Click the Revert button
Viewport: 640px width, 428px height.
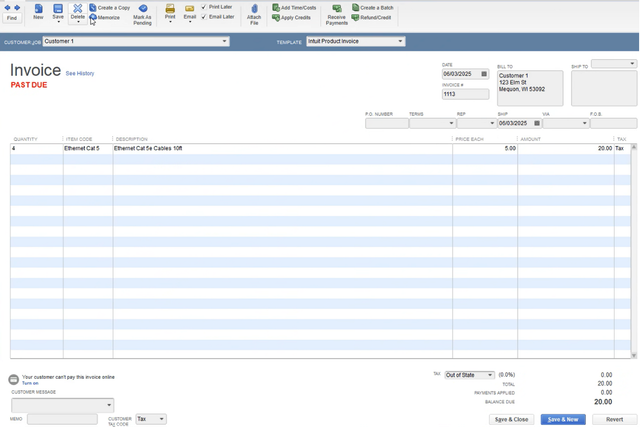pyautogui.click(x=614, y=419)
